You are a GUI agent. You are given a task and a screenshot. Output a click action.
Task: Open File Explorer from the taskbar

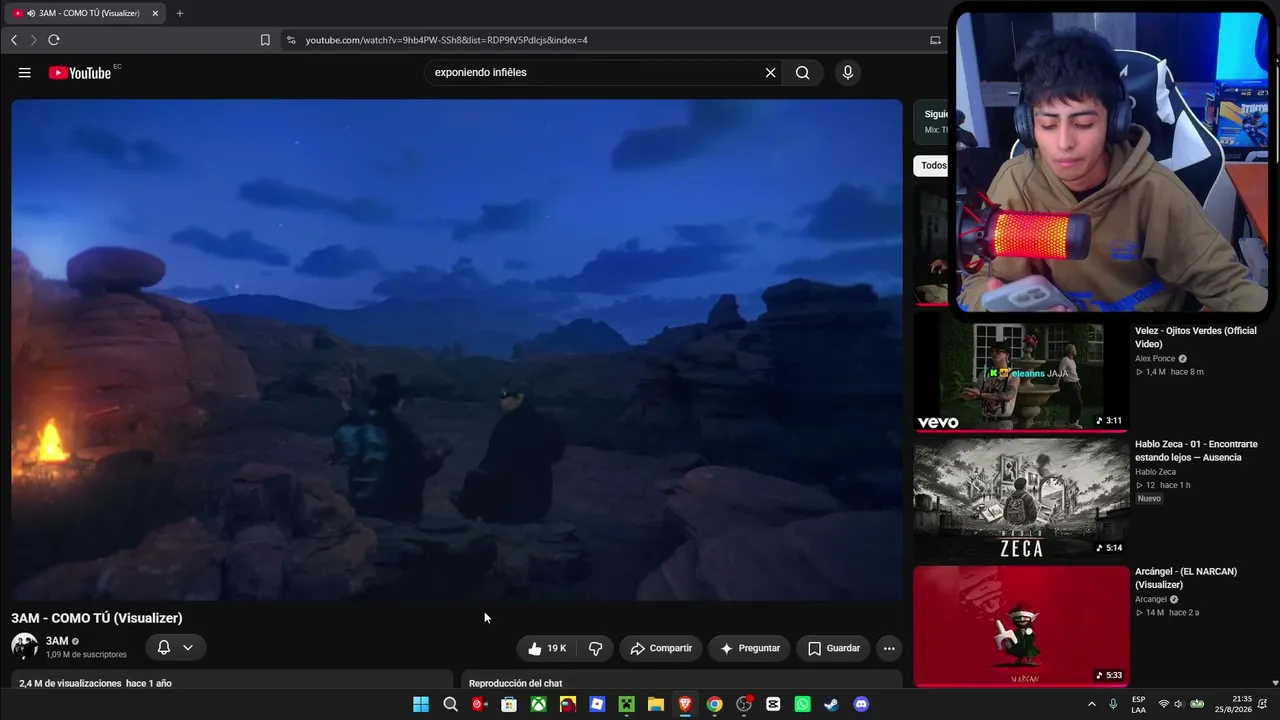[x=656, y=704]
